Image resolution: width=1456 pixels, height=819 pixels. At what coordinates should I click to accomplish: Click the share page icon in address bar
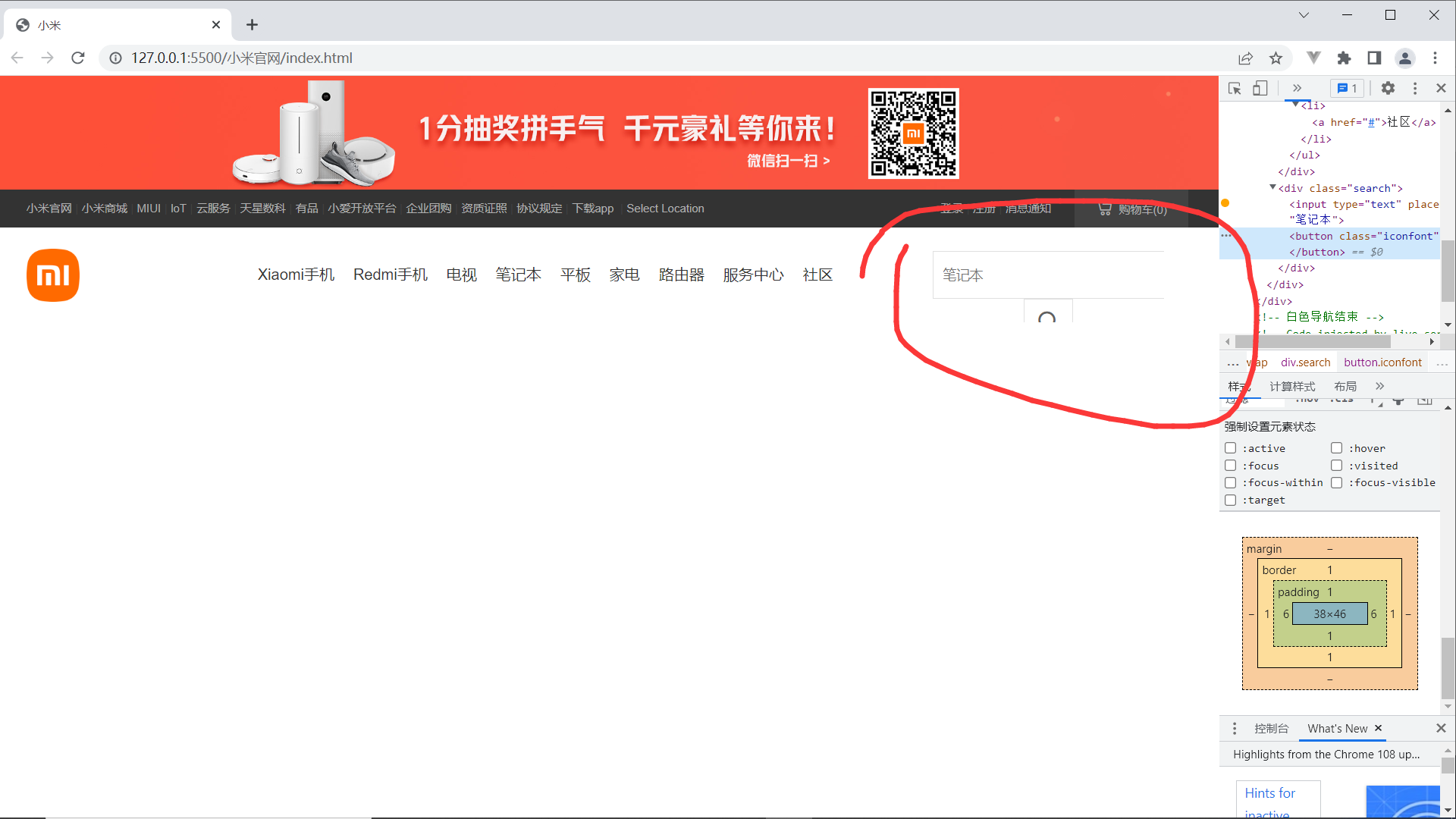point(1246,58)
